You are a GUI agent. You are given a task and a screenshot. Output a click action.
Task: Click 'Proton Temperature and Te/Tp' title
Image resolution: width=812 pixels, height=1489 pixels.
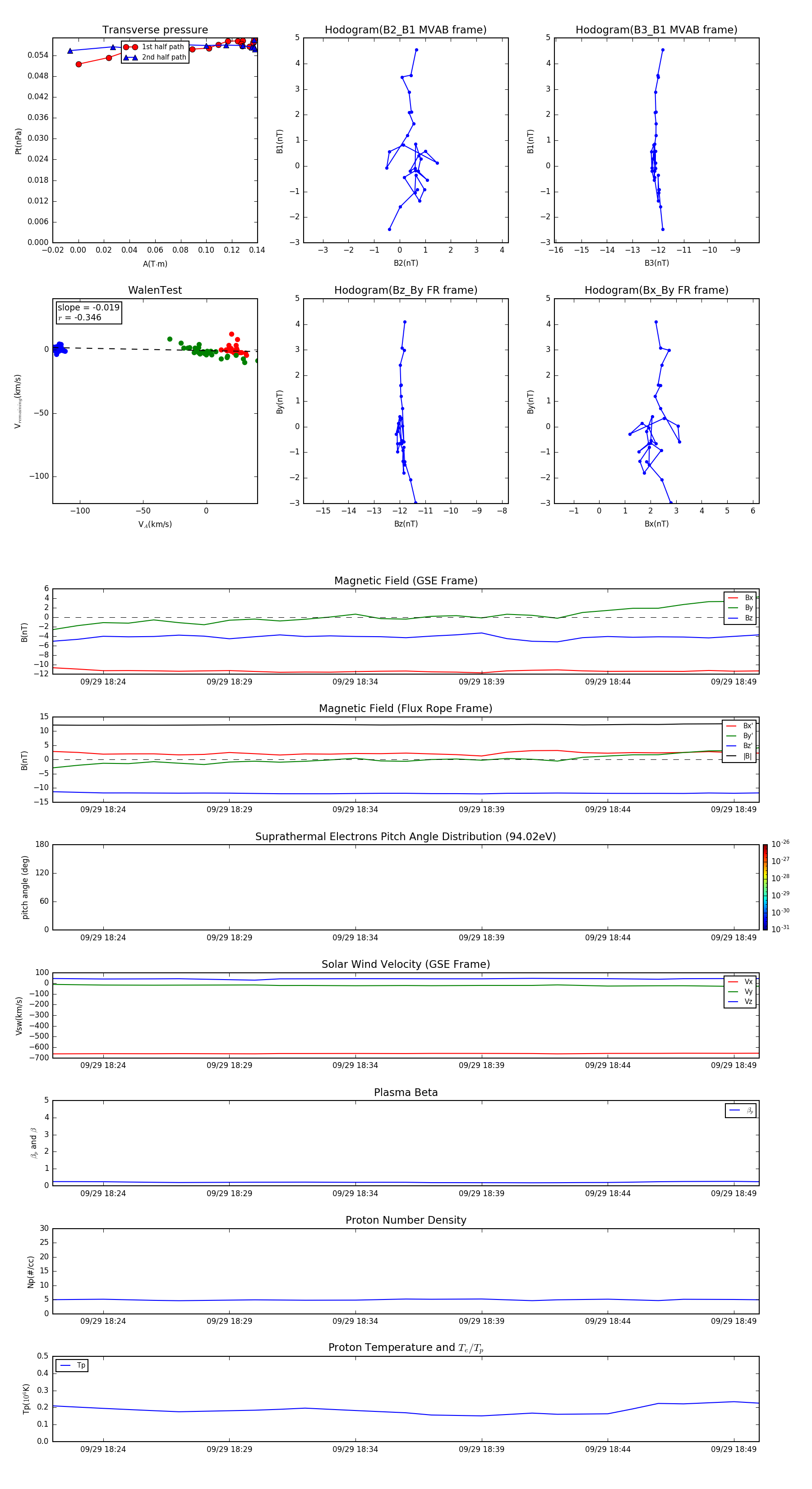pos(406,1348)
